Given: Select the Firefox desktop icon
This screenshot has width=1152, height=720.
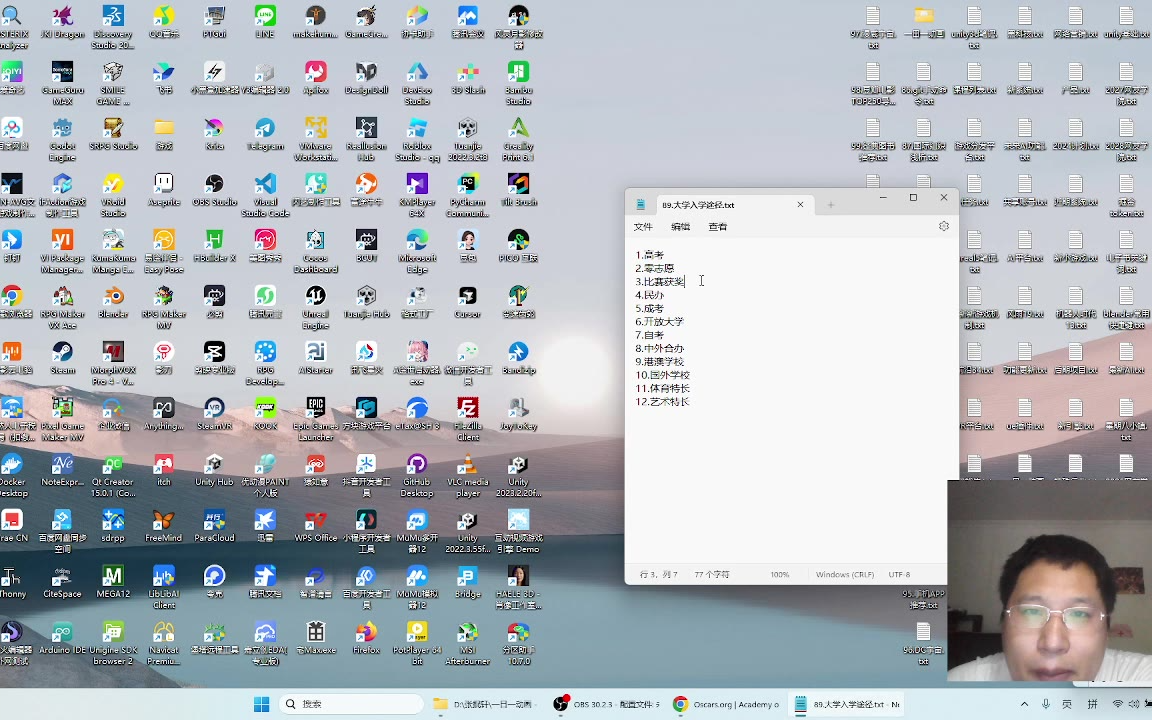Looking at the screenshot, I should click(x=367, y=637).
